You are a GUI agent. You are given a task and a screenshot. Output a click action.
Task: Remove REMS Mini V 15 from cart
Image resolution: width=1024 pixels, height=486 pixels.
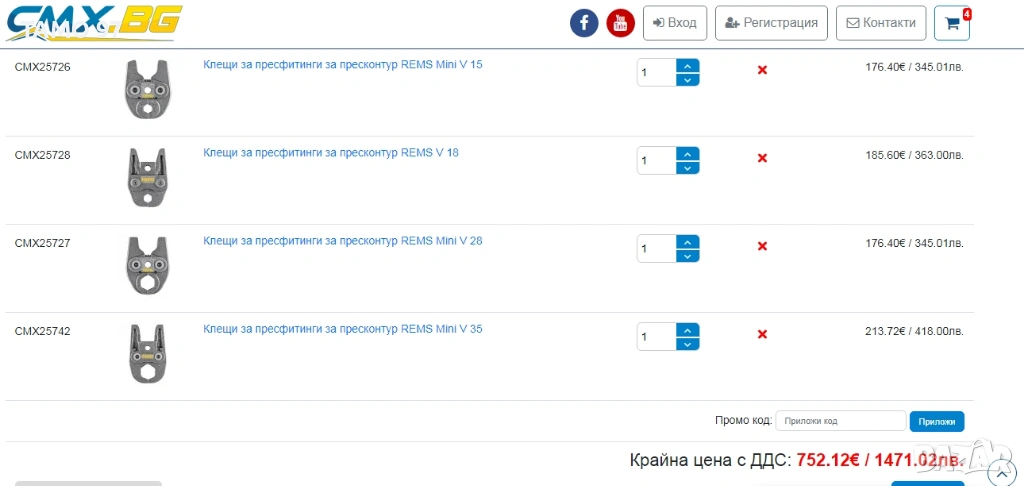click(x=762, y=70)
